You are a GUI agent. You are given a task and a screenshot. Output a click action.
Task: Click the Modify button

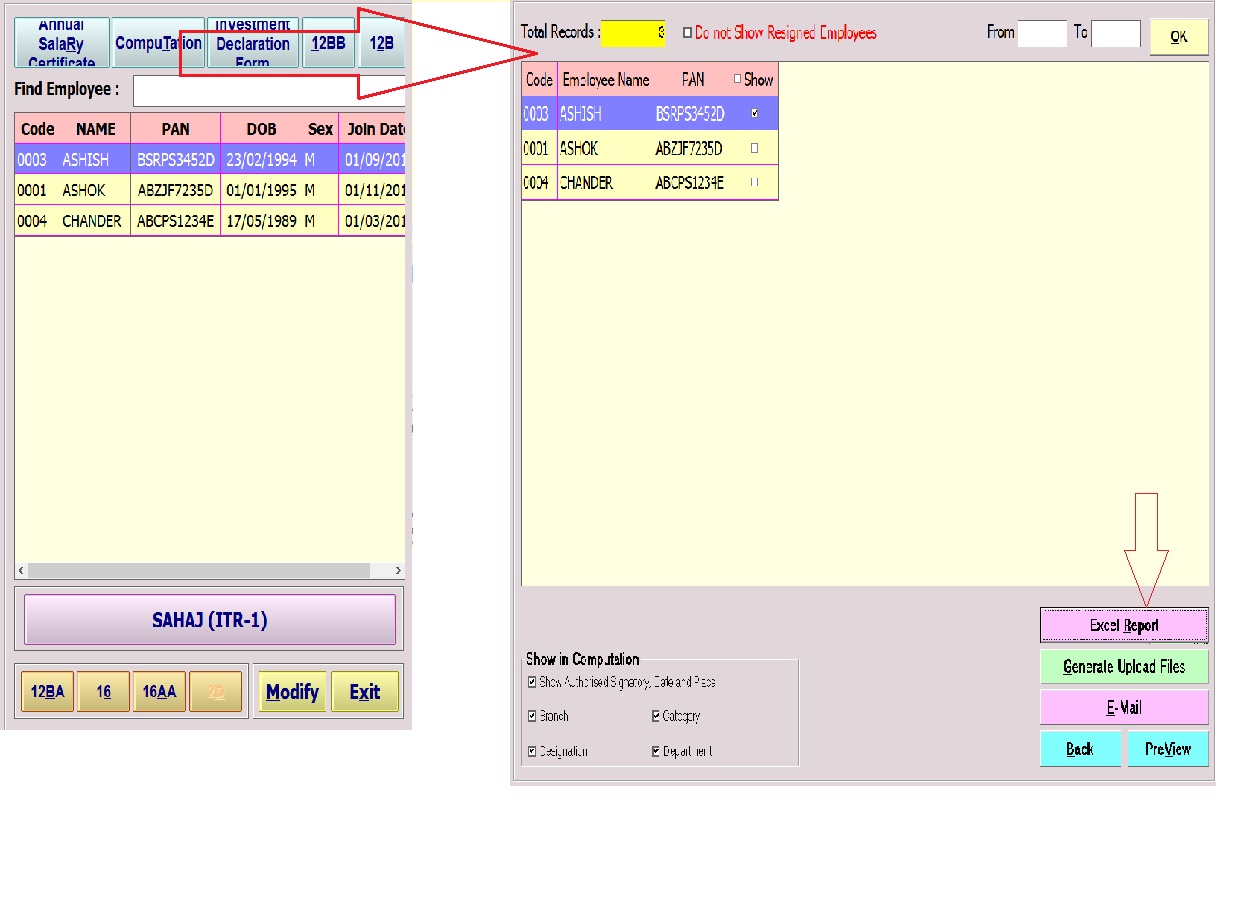tap(292, 692)
